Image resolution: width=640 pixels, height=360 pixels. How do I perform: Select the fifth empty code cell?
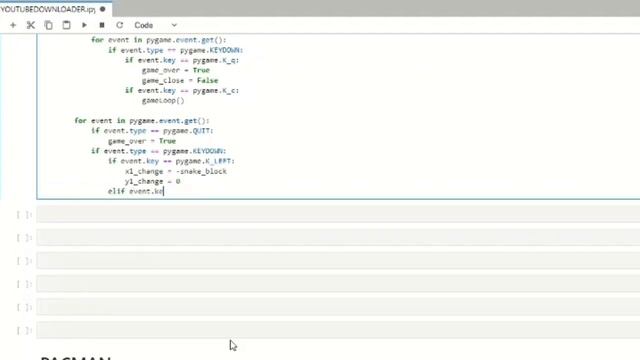coord(338,307)
